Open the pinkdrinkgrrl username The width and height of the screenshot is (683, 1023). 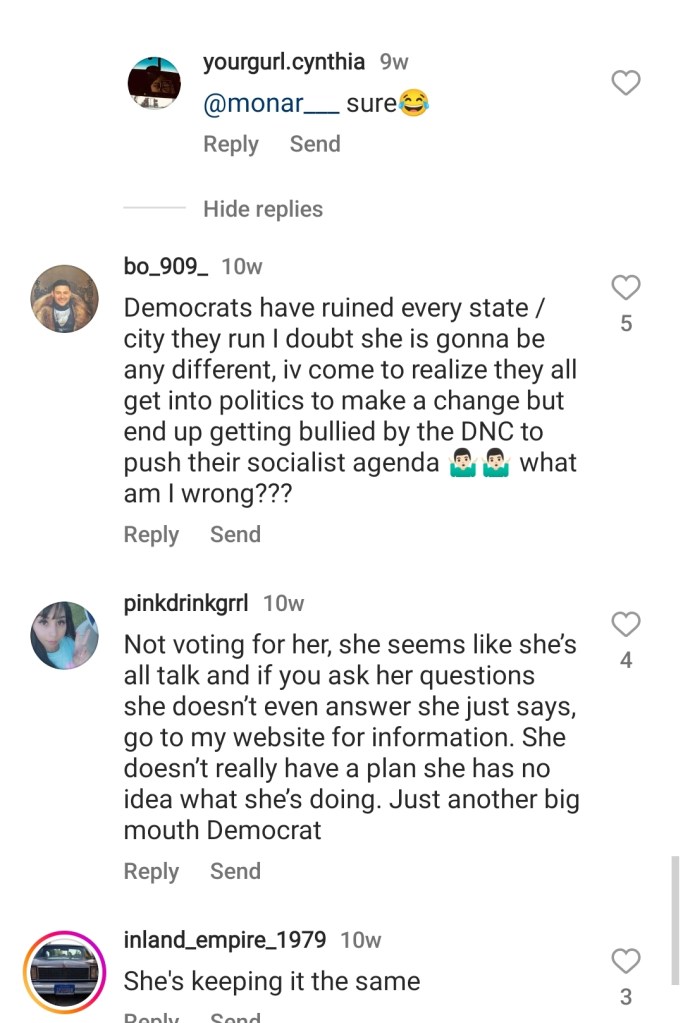[186, 603]
